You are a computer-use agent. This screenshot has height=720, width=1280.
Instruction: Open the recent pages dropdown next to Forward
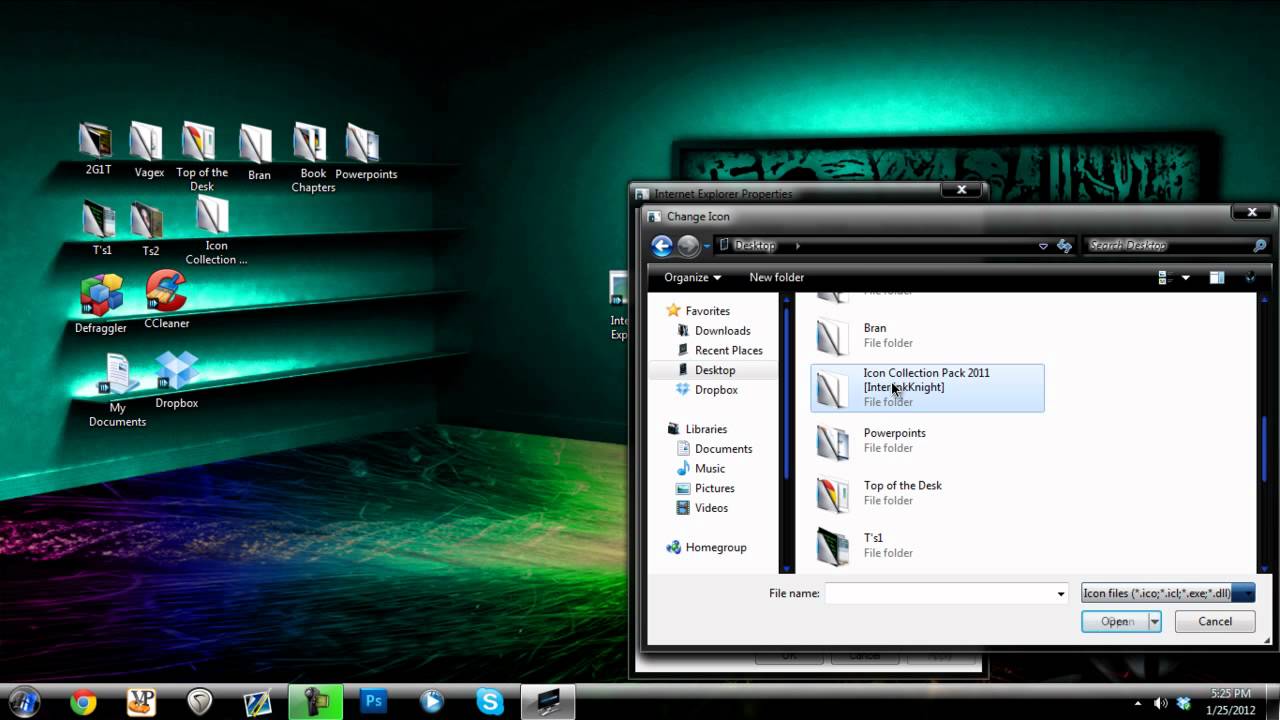[x=707, y=245]
